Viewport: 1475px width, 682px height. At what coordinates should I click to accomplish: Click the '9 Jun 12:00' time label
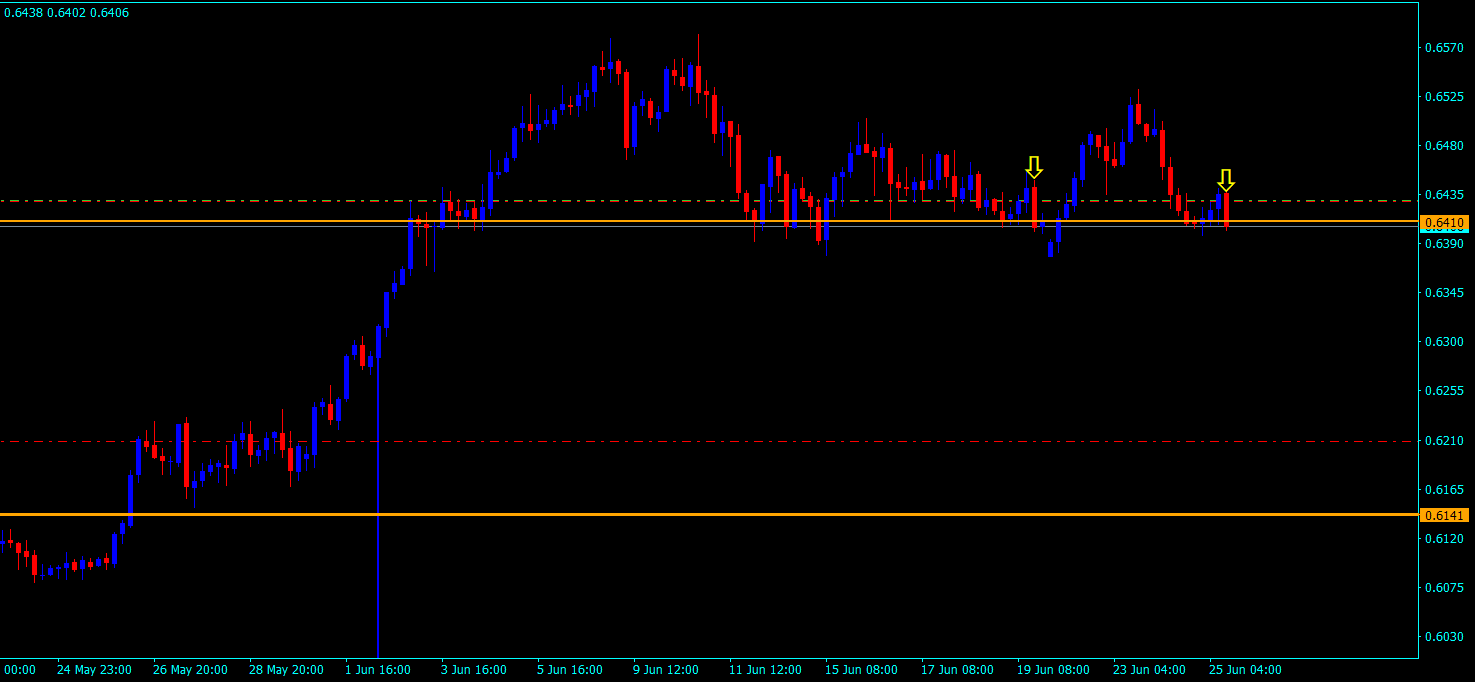pyautogui.click(x=666, y=669)
